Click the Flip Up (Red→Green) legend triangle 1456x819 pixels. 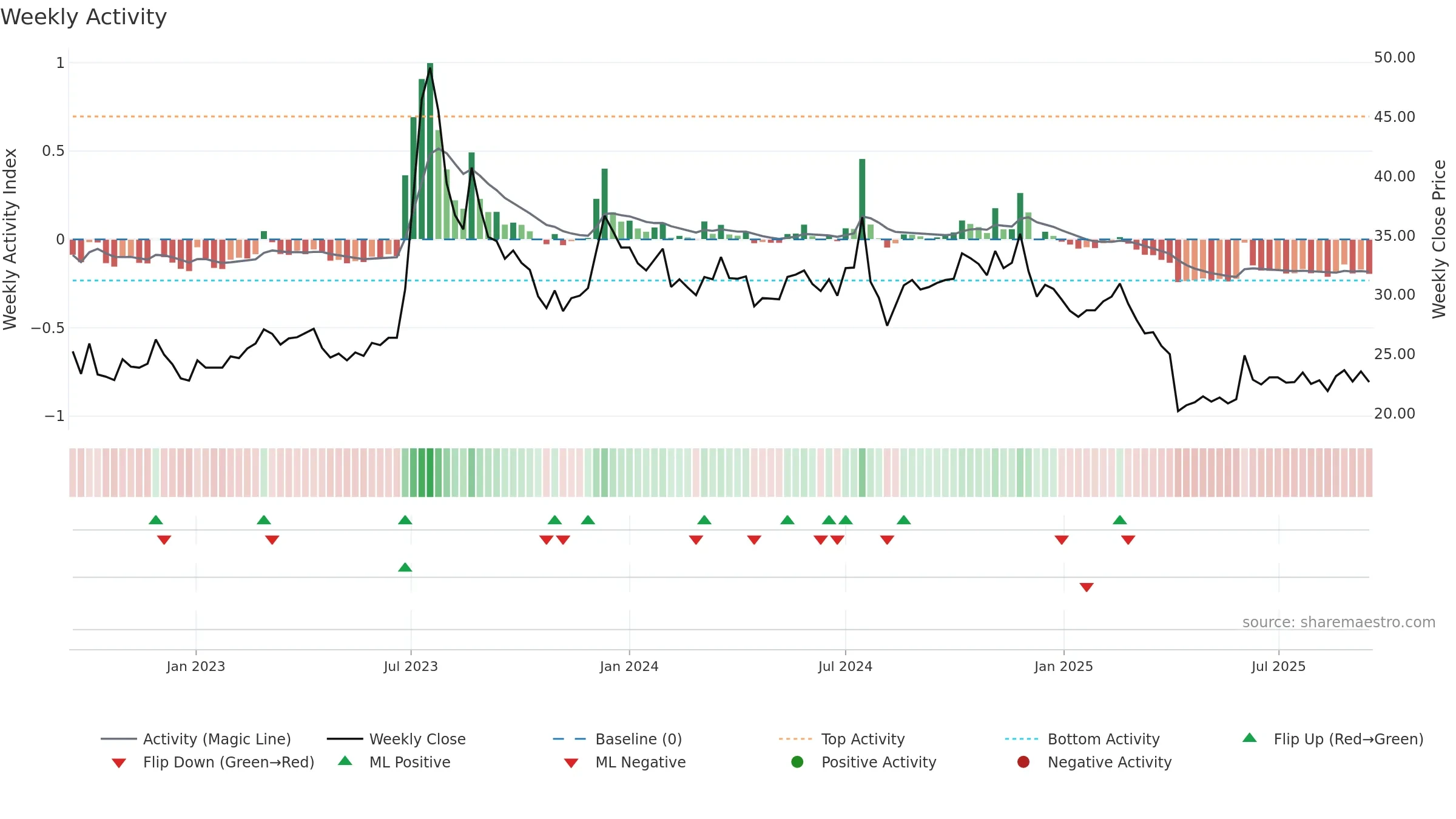1250,738
